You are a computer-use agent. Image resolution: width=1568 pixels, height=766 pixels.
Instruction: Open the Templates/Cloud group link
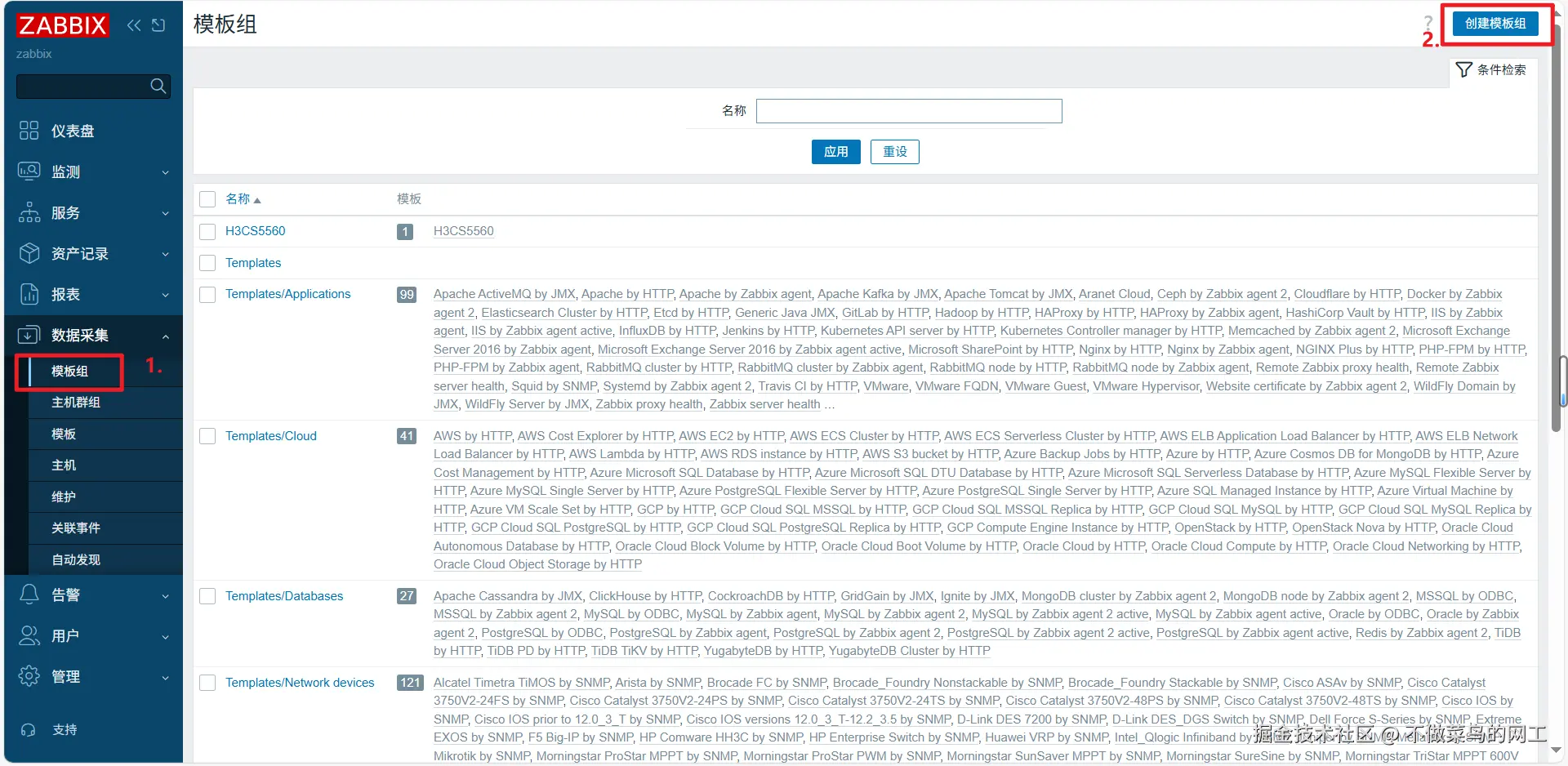(x=271, y=436)
